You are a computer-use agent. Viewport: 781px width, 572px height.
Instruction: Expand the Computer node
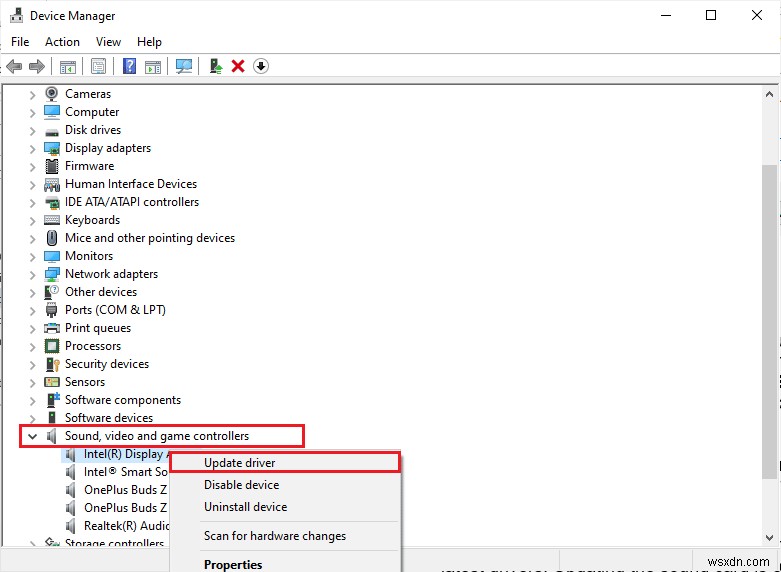pyautogui.click(x=32, y=113)
